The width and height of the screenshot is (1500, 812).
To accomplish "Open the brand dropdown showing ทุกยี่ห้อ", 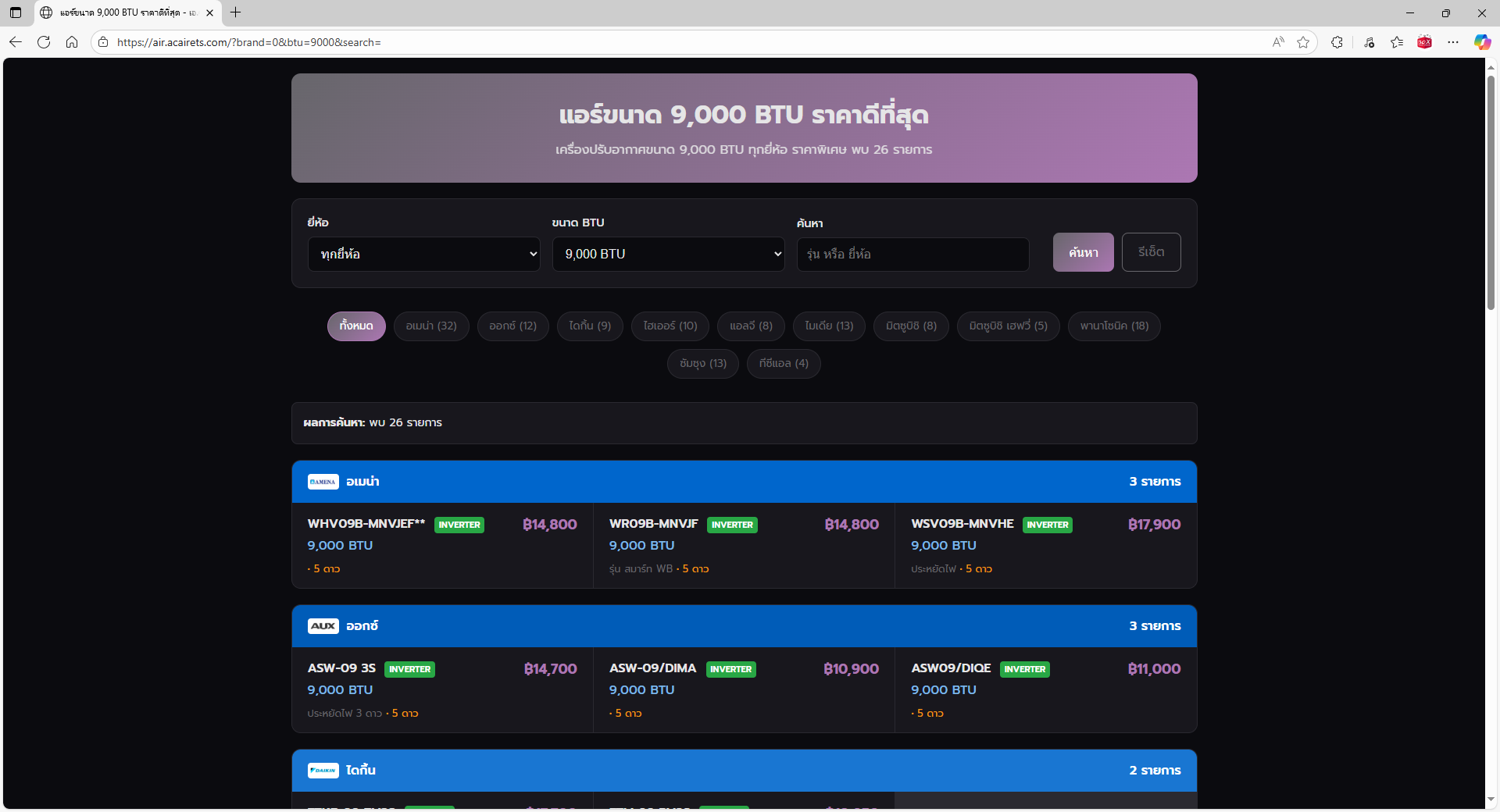I will (x=424, y=255).
